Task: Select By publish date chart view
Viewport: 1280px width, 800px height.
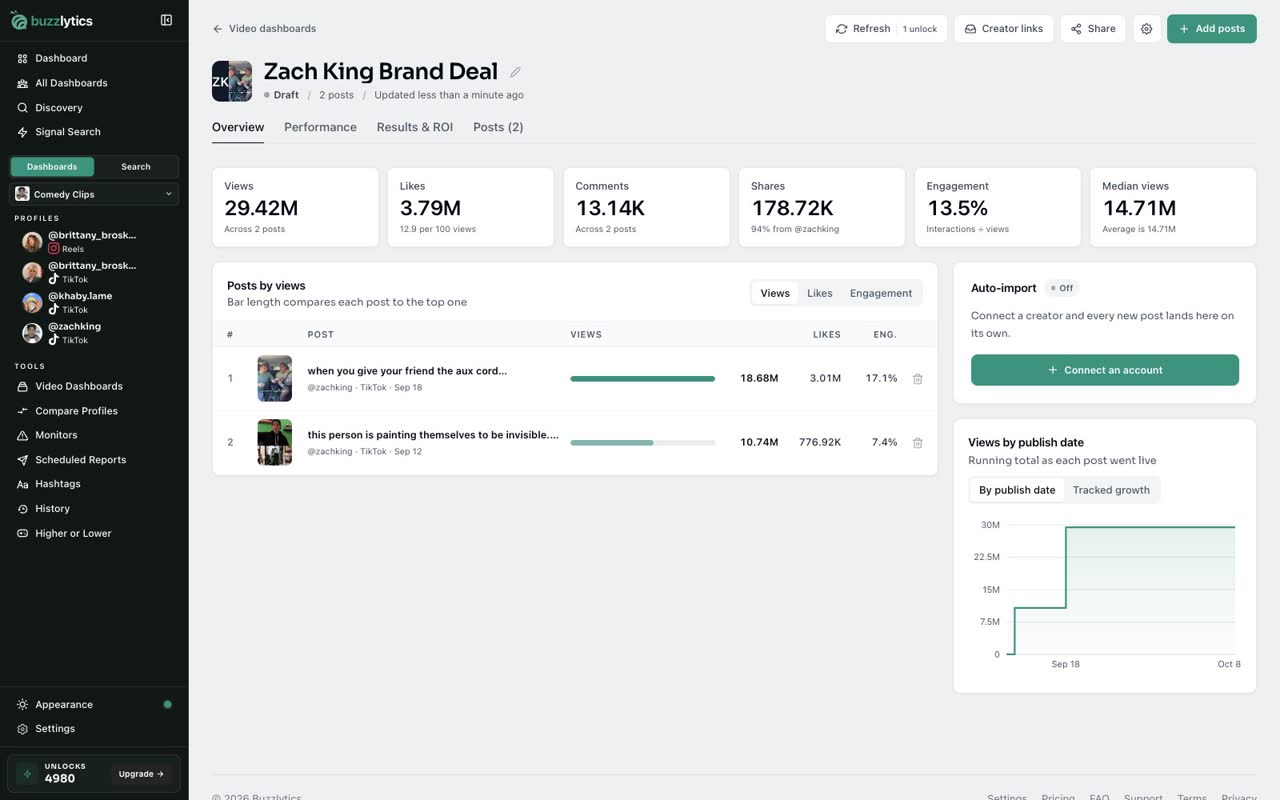Action: (x=1017, y=490)
